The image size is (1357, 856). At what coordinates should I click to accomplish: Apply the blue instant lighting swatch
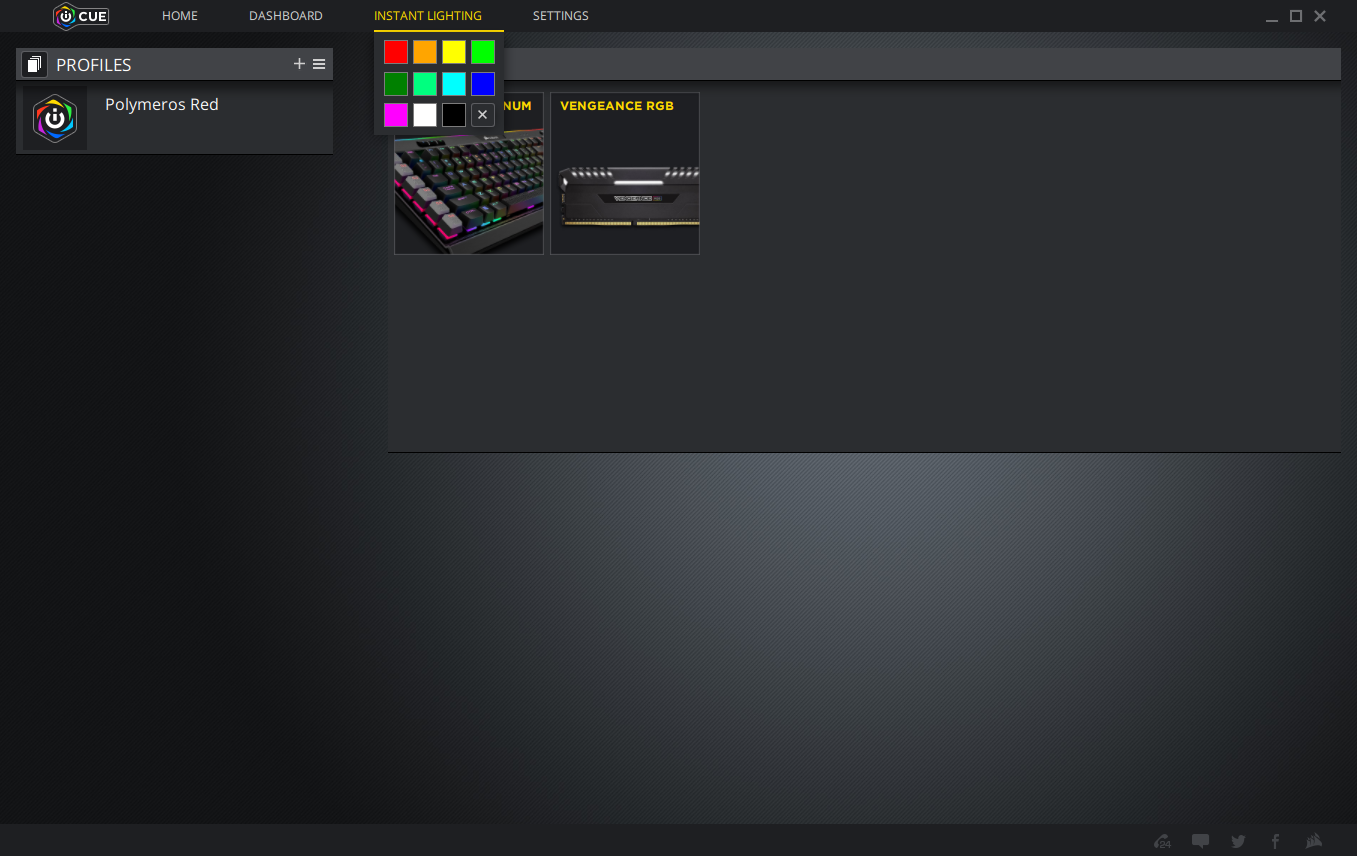483,84
